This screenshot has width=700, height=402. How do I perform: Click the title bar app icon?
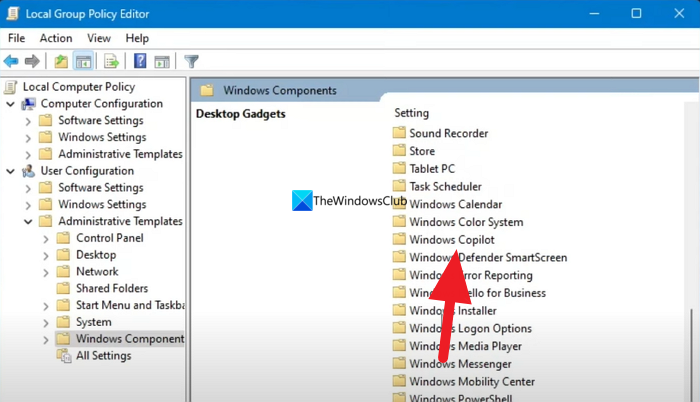coord(12,13)
